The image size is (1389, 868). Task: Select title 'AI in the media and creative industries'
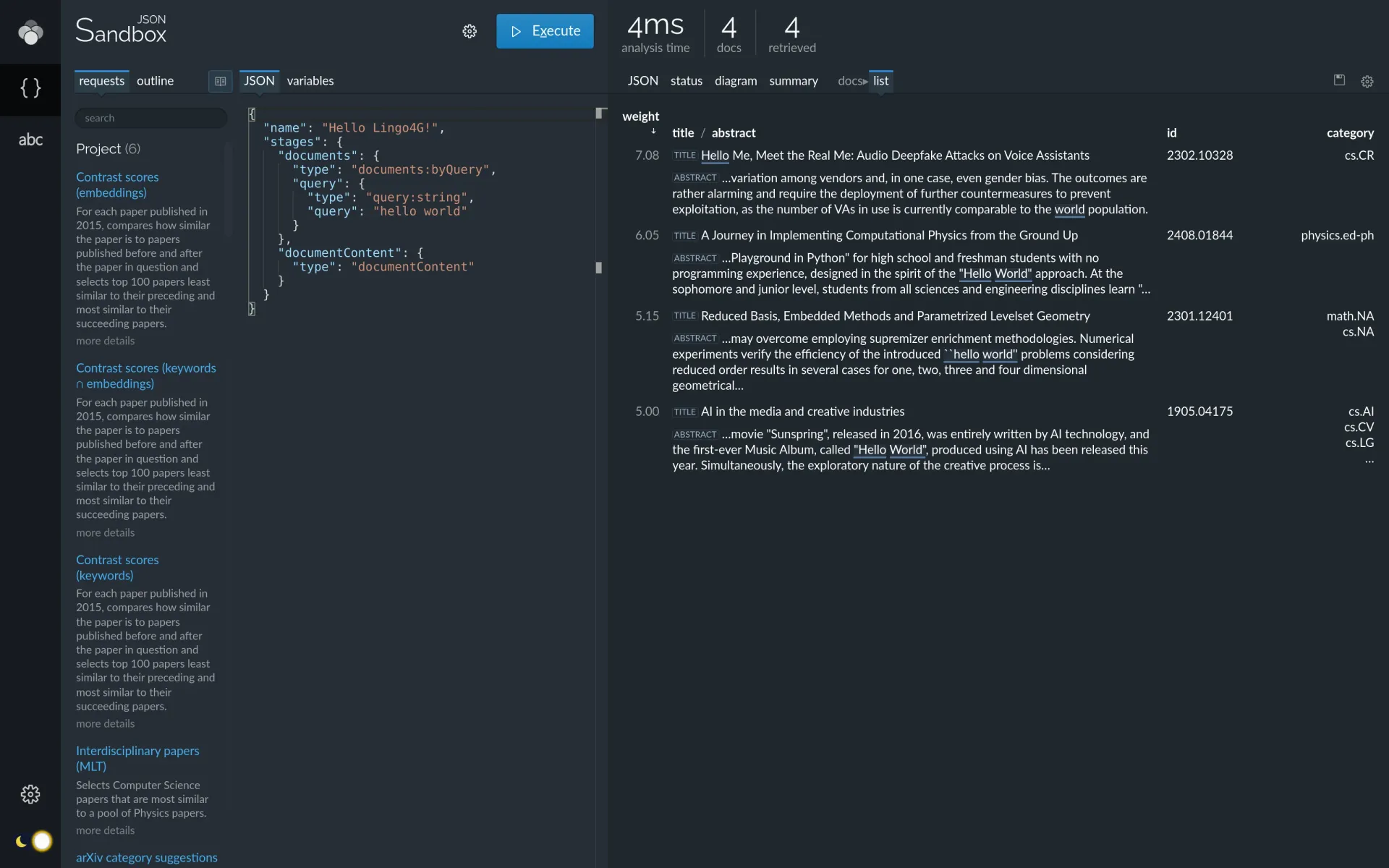(802, 411)
